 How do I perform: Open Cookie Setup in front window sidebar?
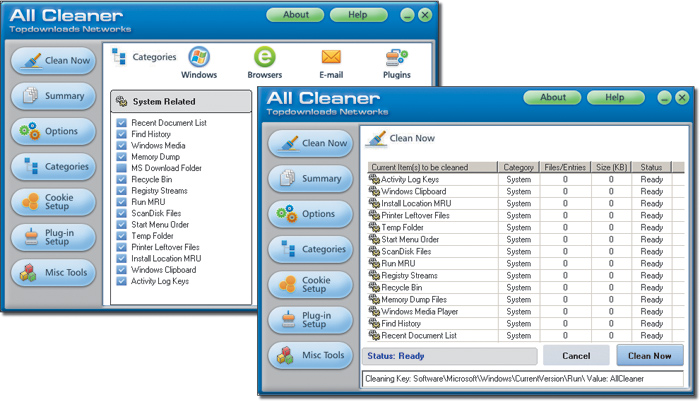311,285
